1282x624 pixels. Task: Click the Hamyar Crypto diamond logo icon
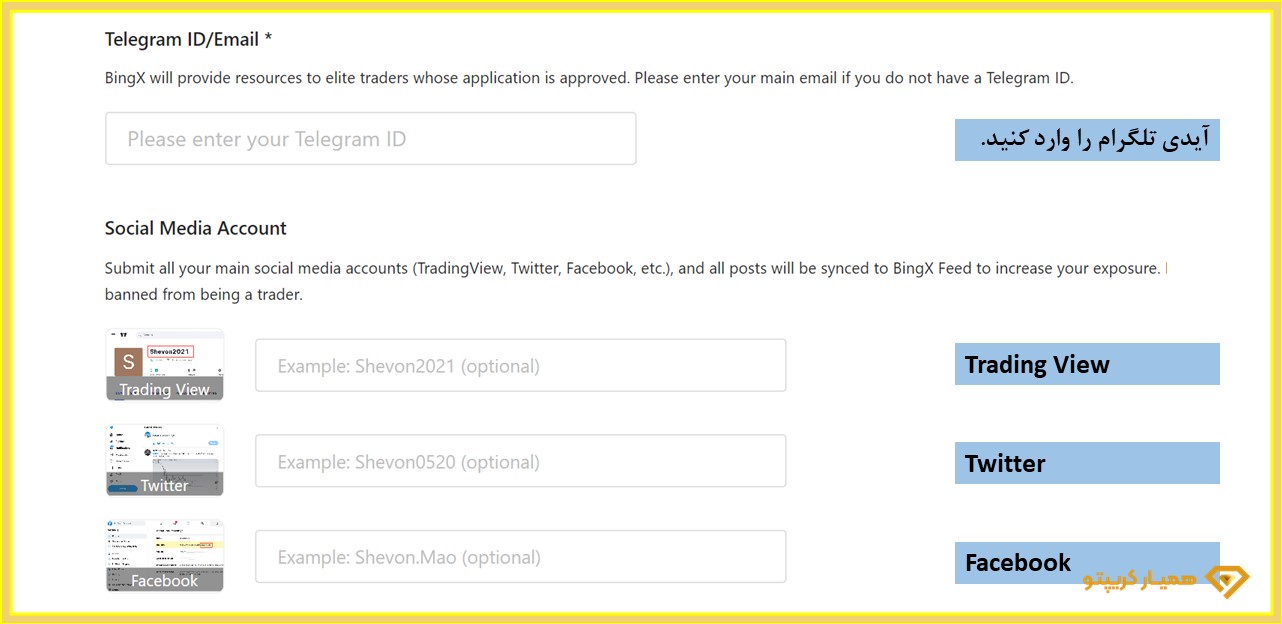(1228, 581)
